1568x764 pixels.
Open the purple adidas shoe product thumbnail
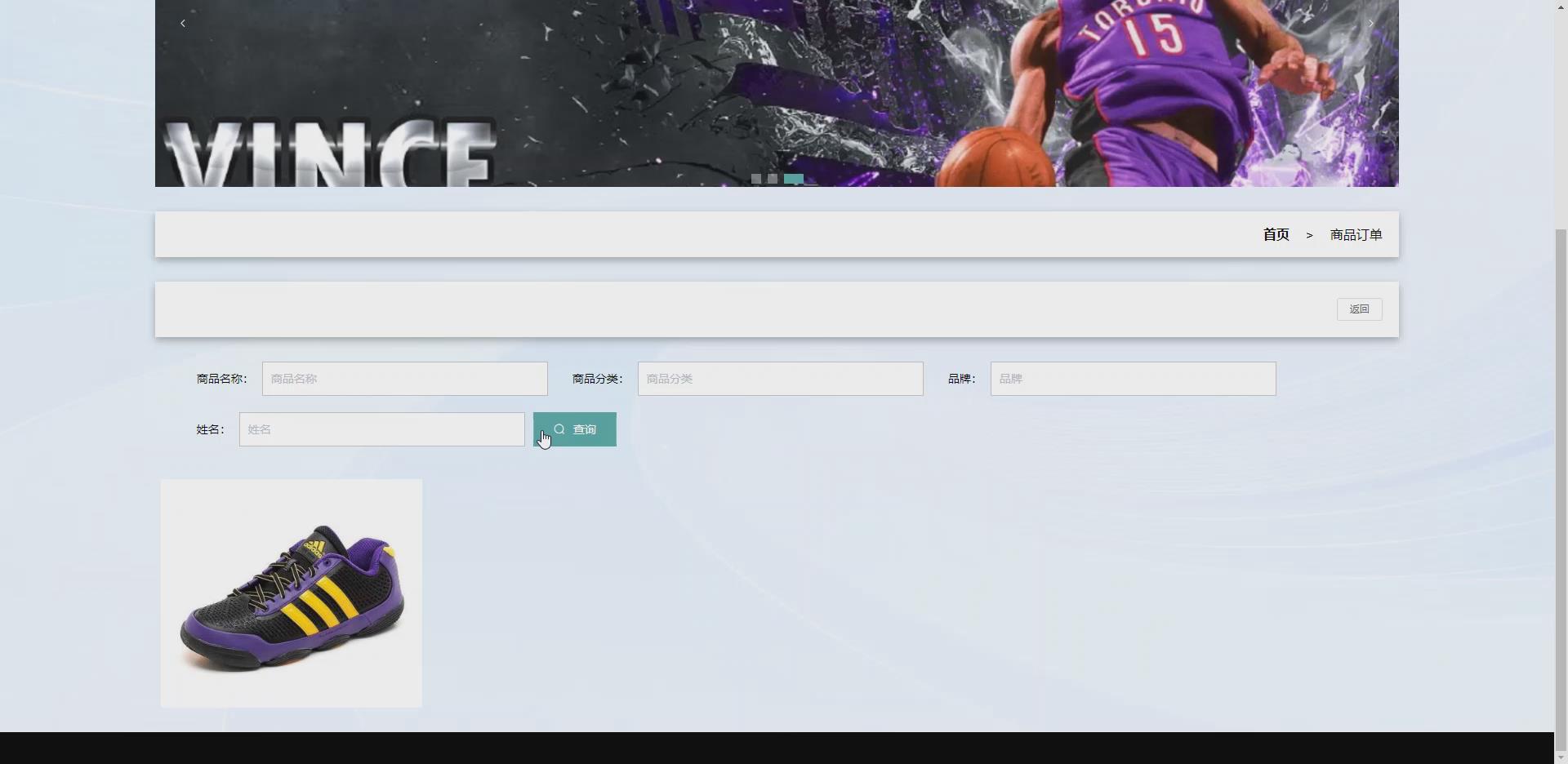click(x=291, y=593)
